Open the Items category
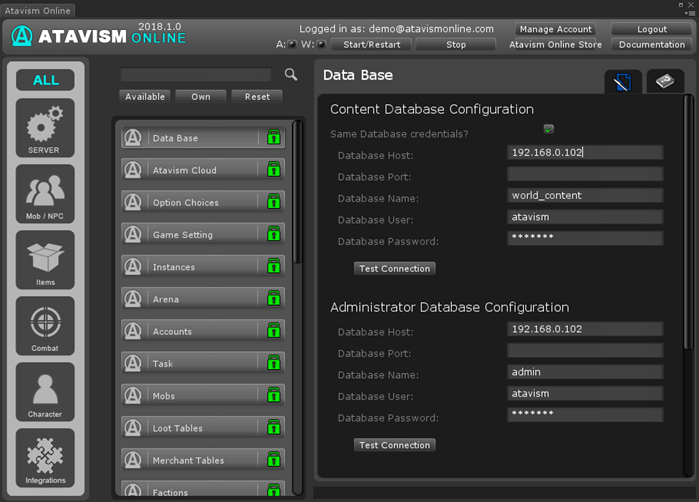This screenshot has height=502, width=699. point(45,259)
